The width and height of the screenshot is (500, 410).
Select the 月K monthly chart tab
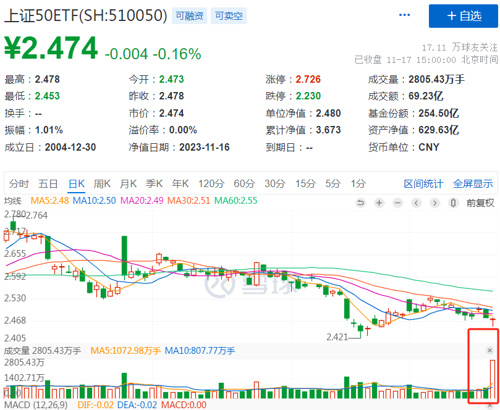[128, 183]
